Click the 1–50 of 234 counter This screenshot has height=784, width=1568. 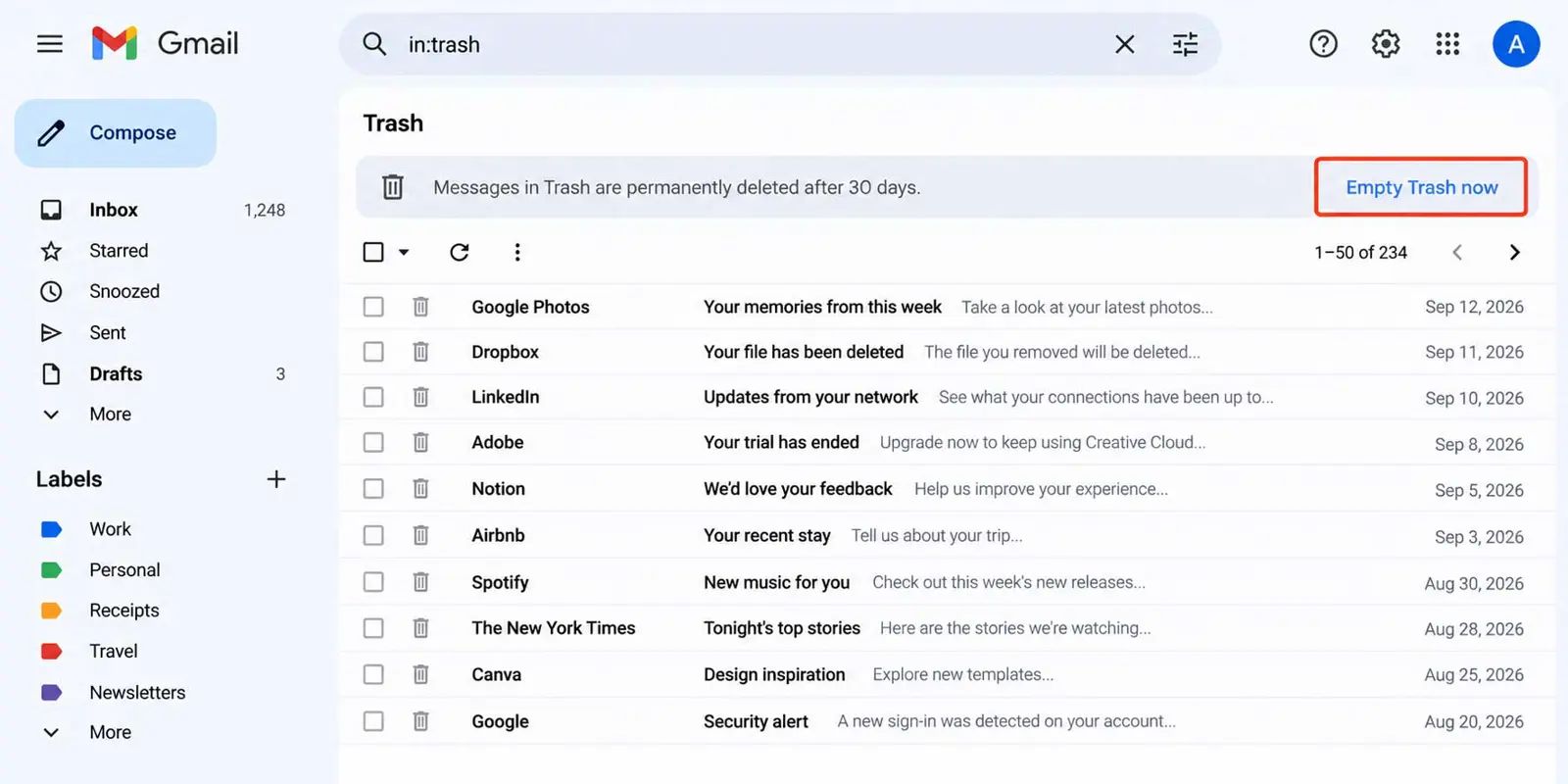coord(1360,253)
